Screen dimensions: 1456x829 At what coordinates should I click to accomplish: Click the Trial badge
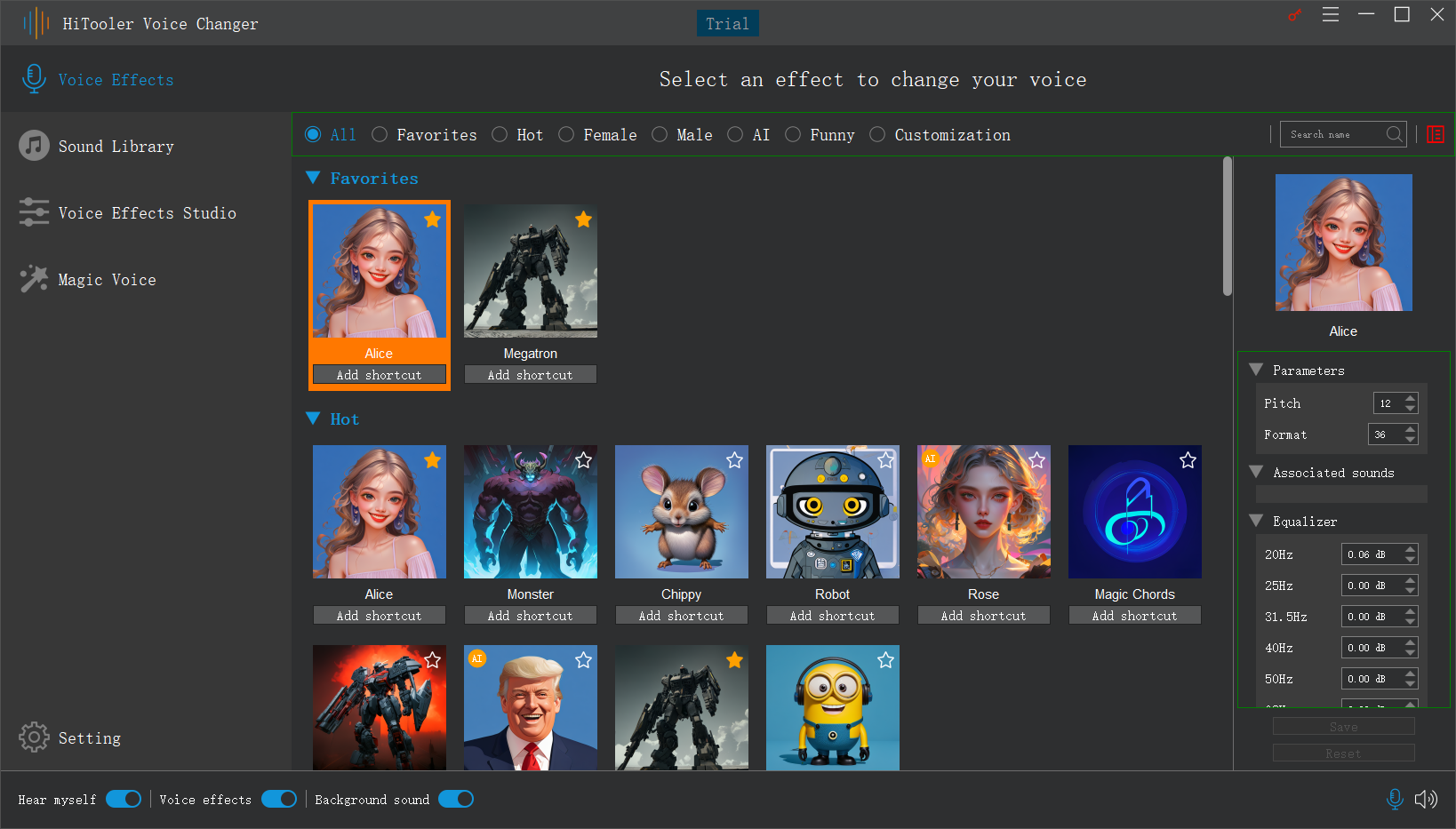click(727, 24)
